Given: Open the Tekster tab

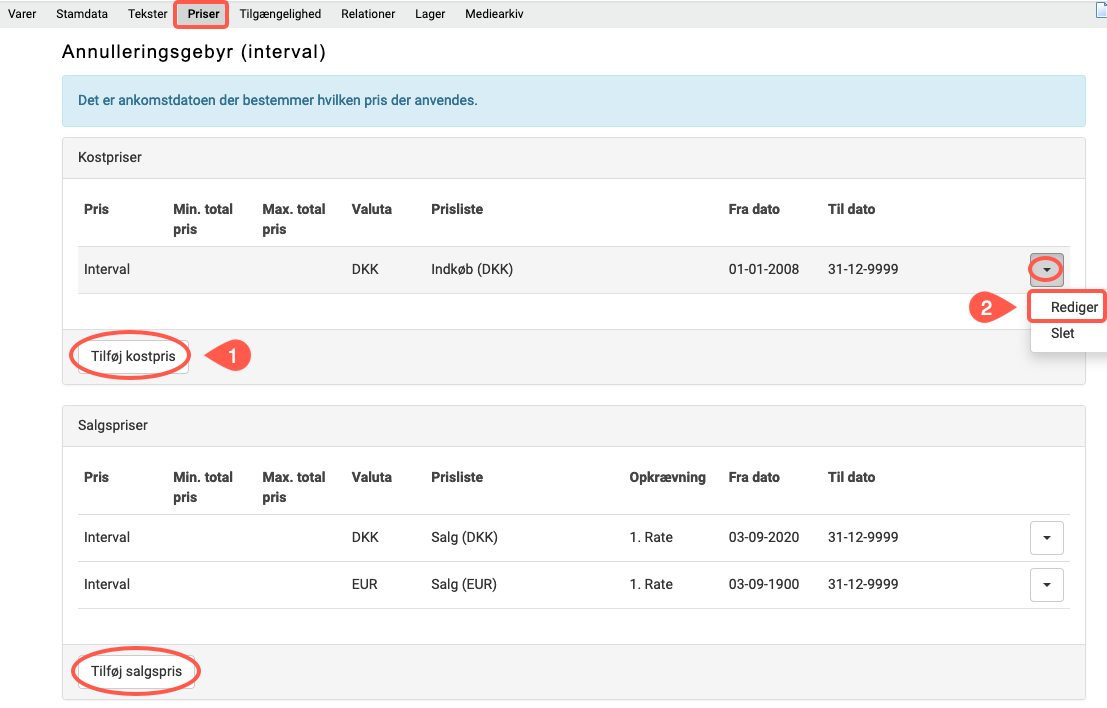Looking at the screenshot, I should (148, 14).
